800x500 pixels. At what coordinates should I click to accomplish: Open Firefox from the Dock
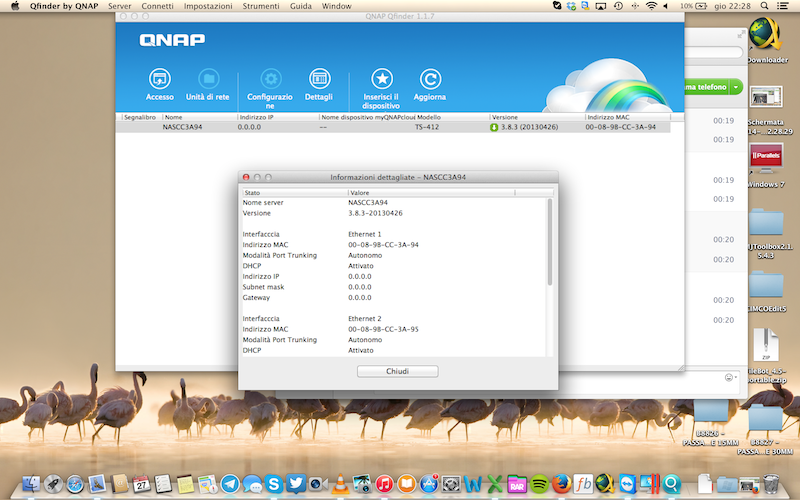561,484
